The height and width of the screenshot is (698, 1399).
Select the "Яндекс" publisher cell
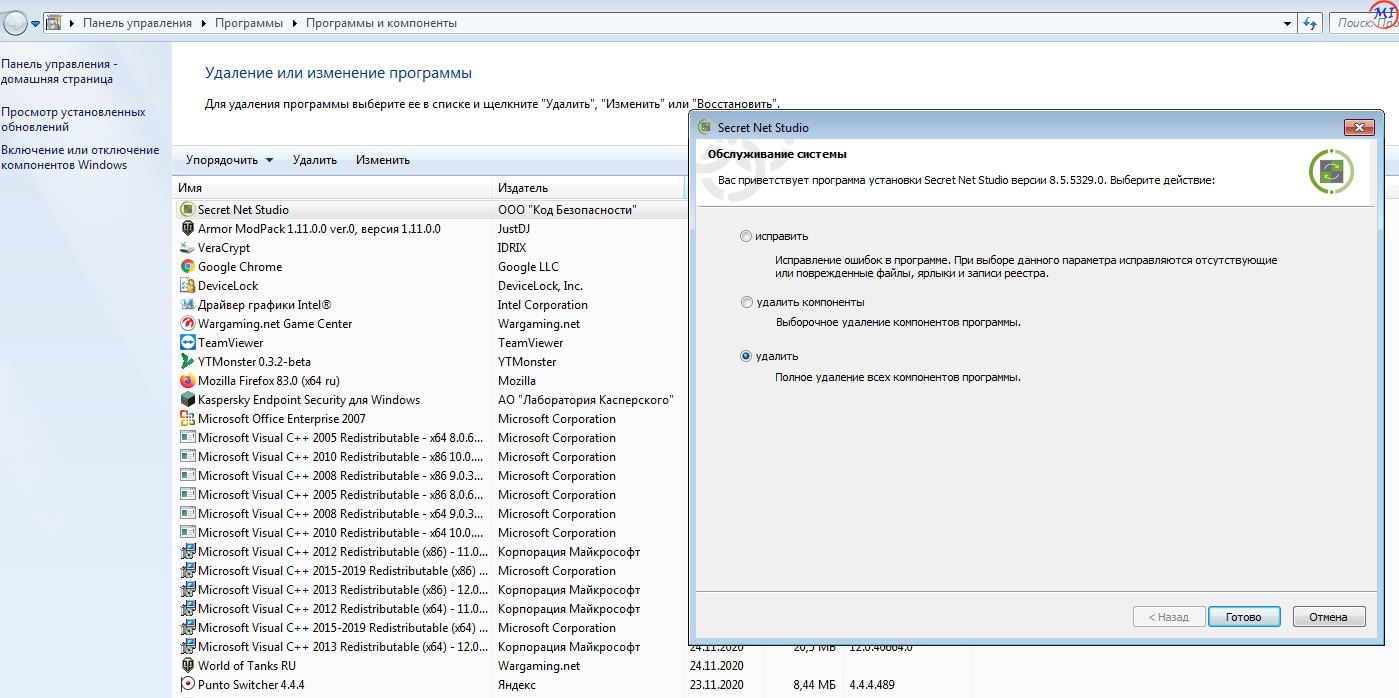[x=517, y=685]
